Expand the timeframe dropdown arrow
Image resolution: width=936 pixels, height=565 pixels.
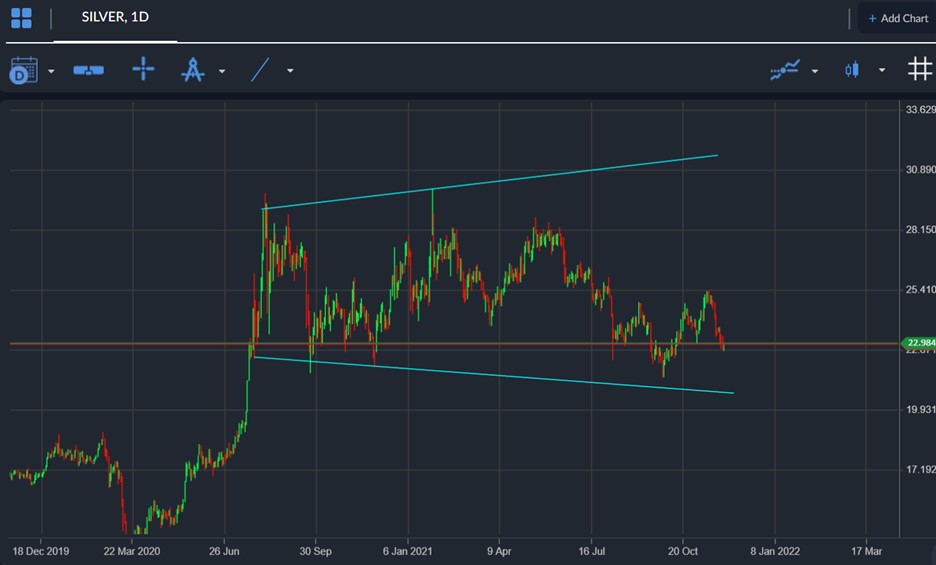click(x=51, y=71)
